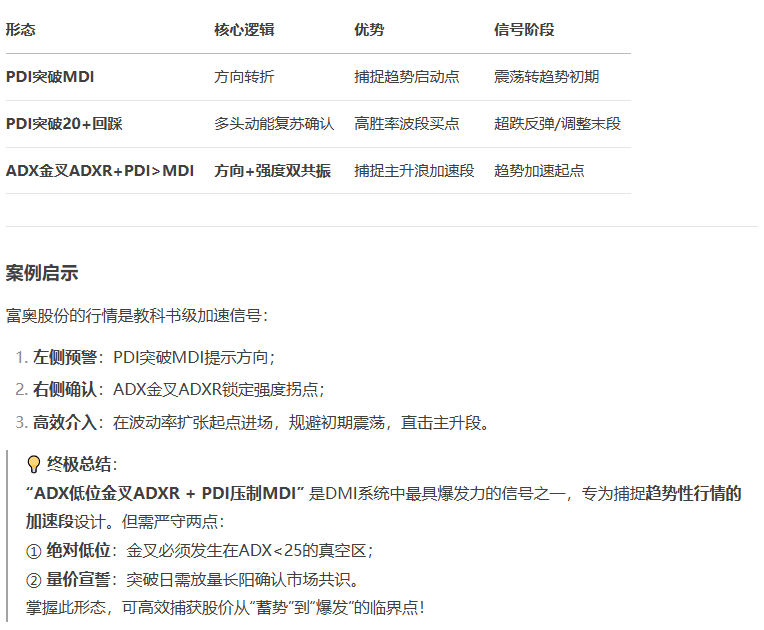
Task: Click the lightbulb icon before 终极总结
Action: [x=34, y=464]
